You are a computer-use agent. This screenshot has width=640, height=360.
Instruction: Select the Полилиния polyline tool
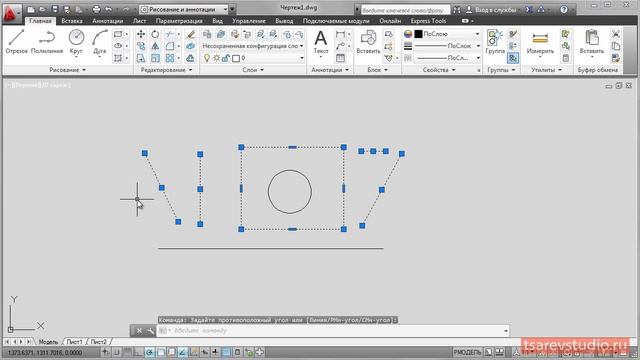(x=47, y=42)
